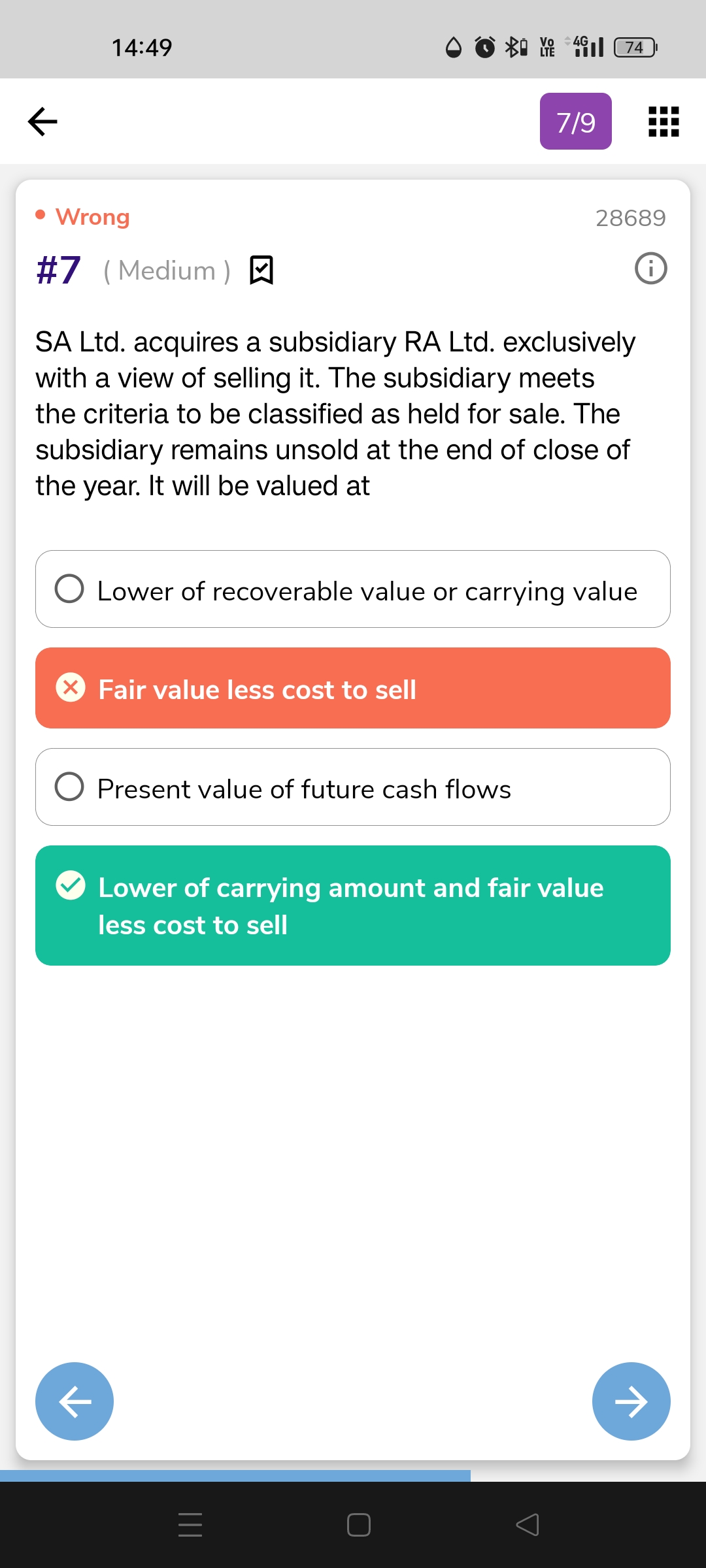This screenshot has width=706, height=1568.
Task: Go to the previous question
Action: tap(75, 1401)
